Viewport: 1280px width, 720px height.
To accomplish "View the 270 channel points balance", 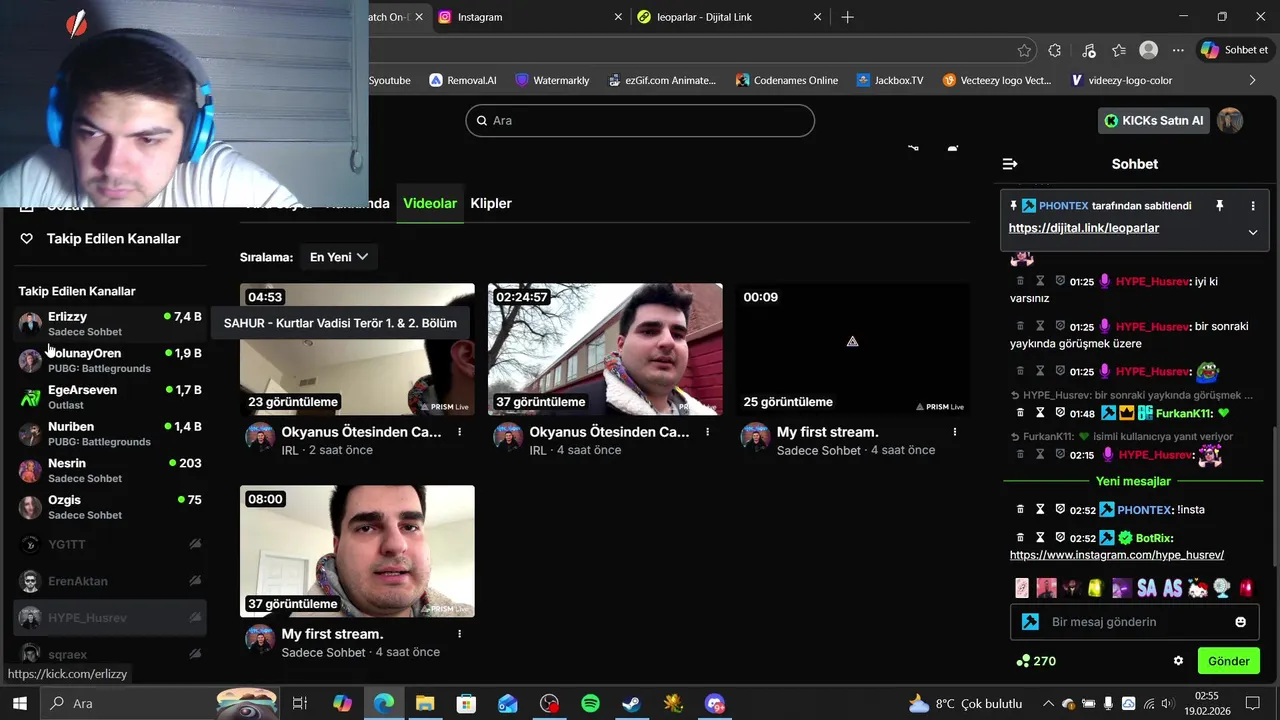I will coord(1036,661).
